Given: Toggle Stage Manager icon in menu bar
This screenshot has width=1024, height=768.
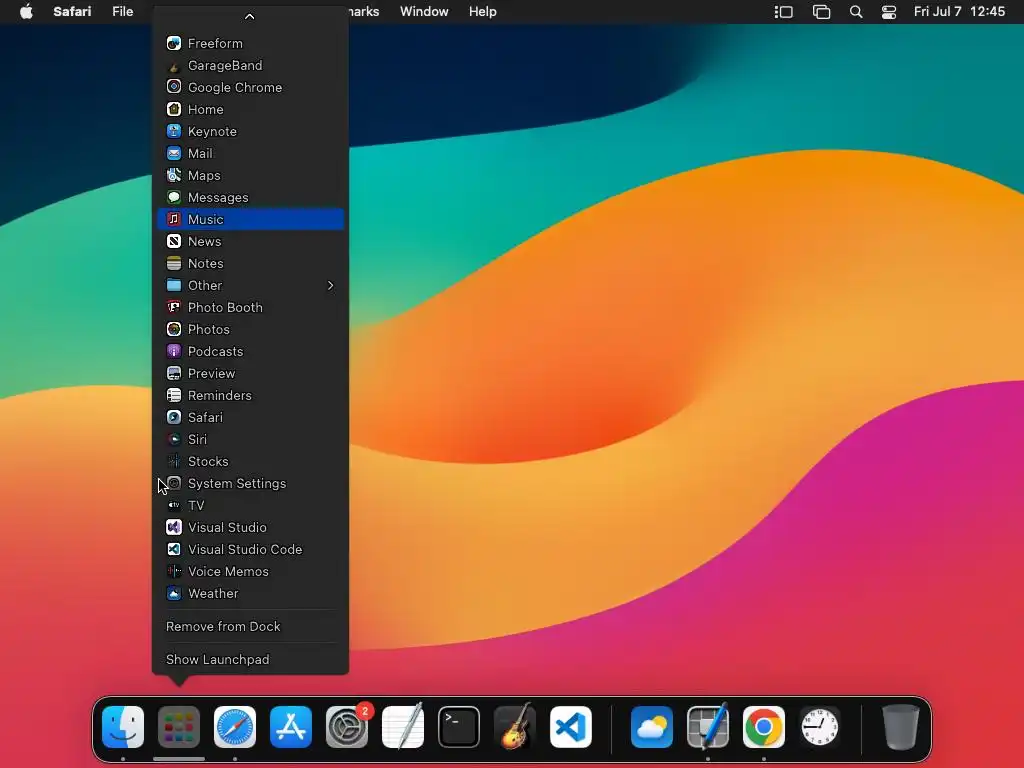Looking at the screenshot, I should pyautogui.click(x=784, y=12).
